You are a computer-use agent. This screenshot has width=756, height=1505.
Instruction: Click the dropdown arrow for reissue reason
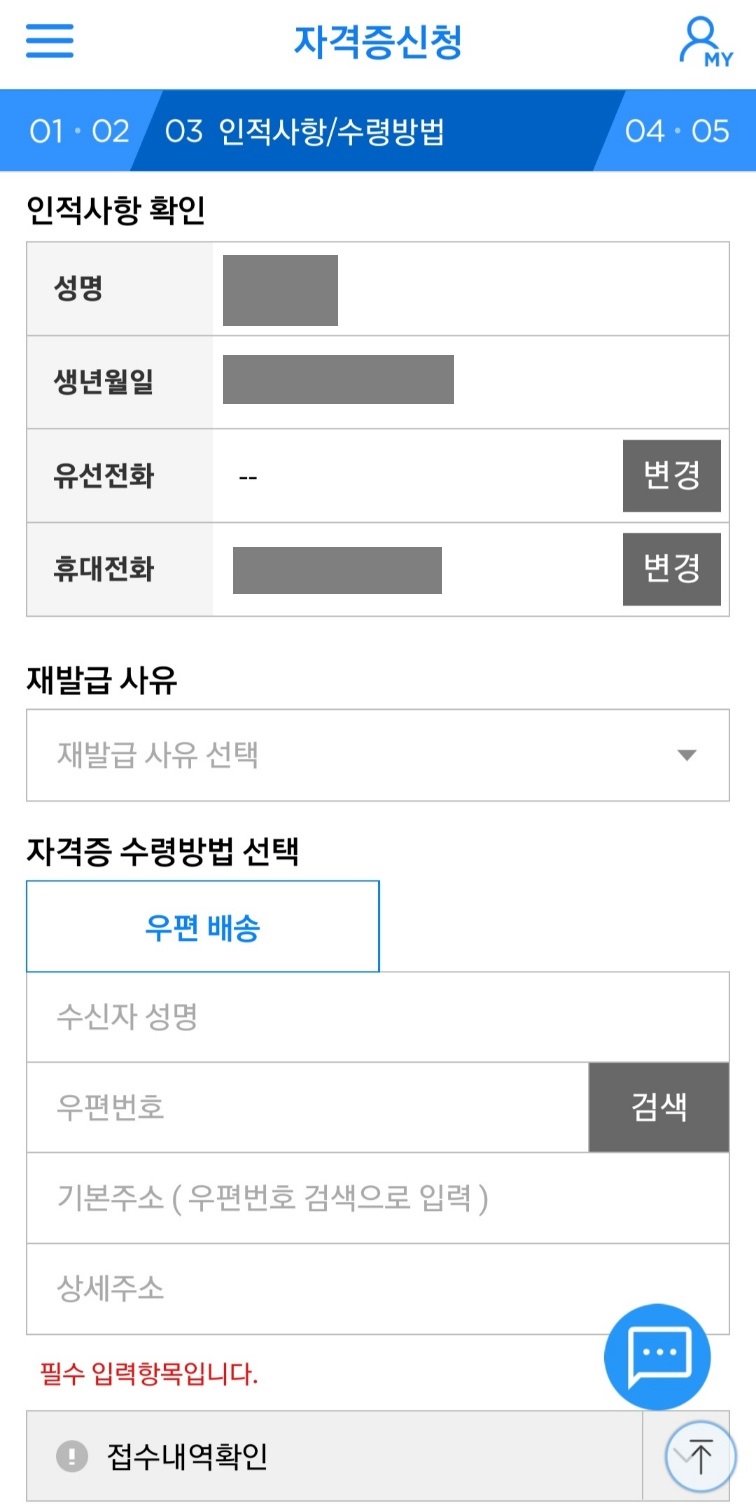pos(686,755)
